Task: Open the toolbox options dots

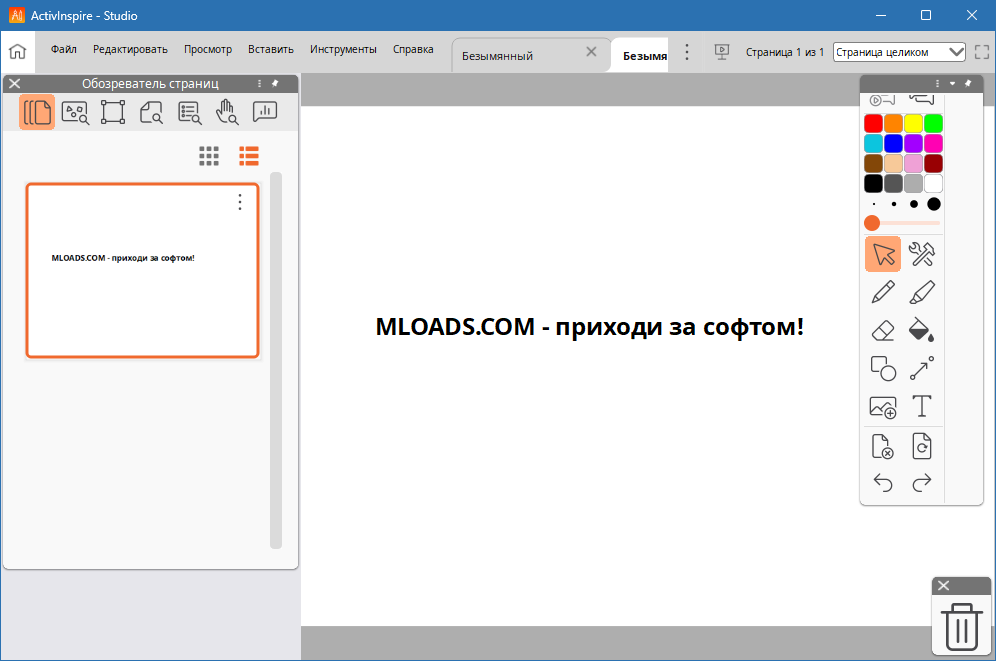Action: pos(937,83)
